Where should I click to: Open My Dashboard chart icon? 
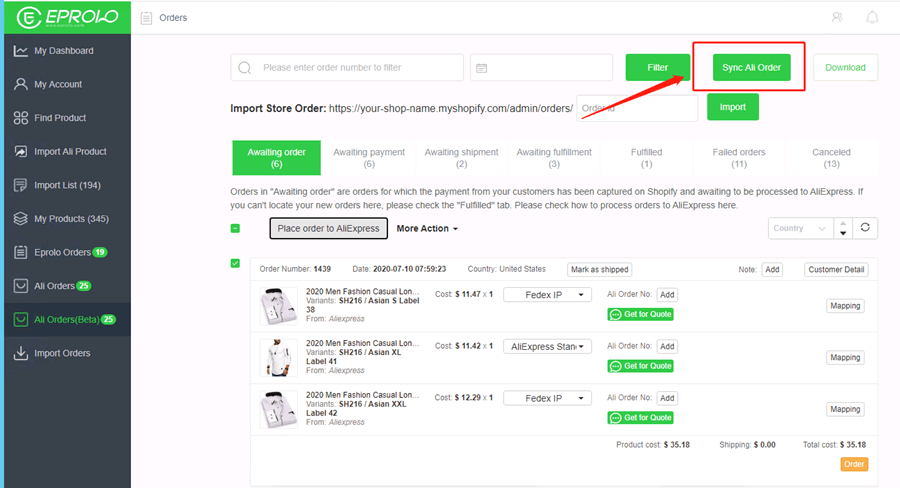point(21,51)
